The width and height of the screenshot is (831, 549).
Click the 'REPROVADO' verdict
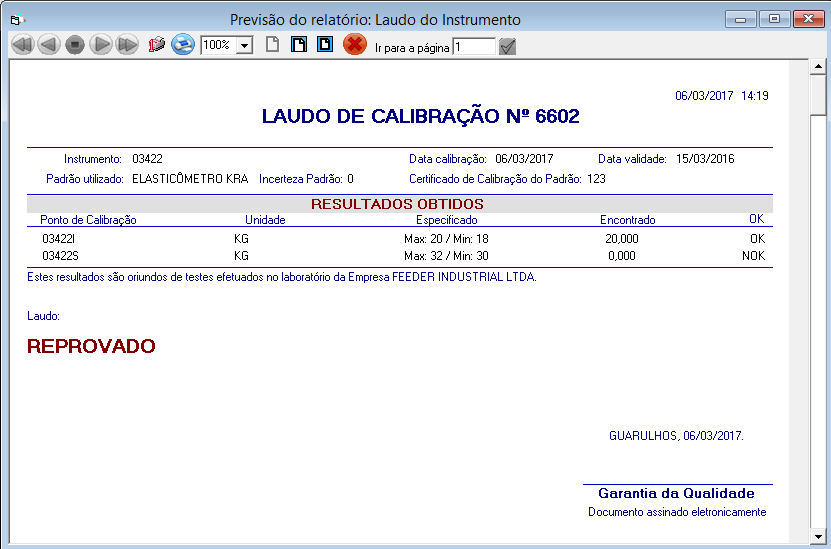point(91,346)
